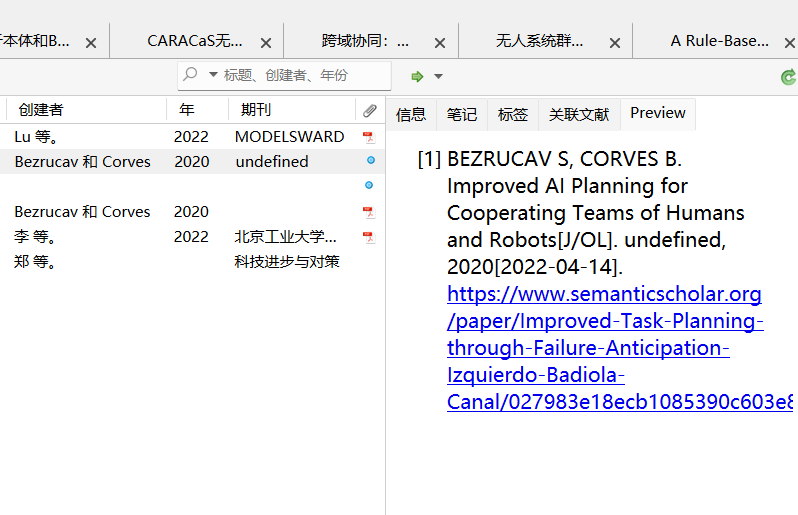The height and width of the screenshot is (515, 798).
Task: Click the undefined journal cell
Action: pos(272,162)
